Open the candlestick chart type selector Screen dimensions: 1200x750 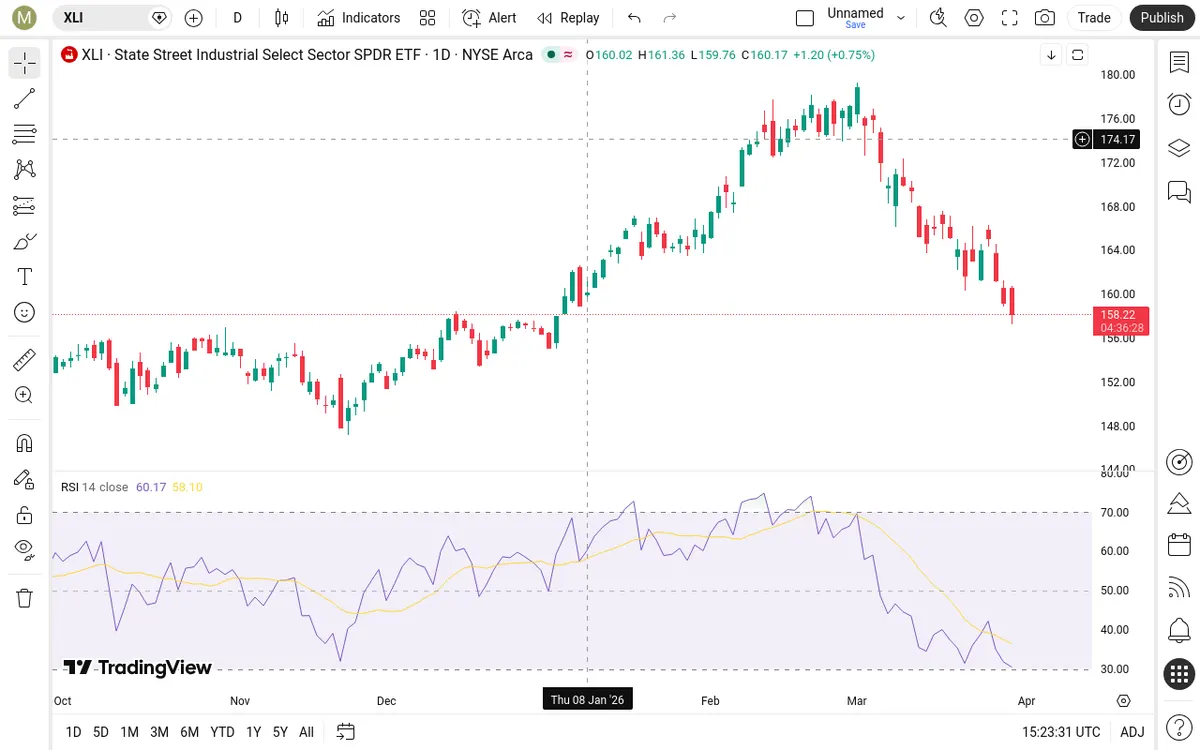pos(281,18)
